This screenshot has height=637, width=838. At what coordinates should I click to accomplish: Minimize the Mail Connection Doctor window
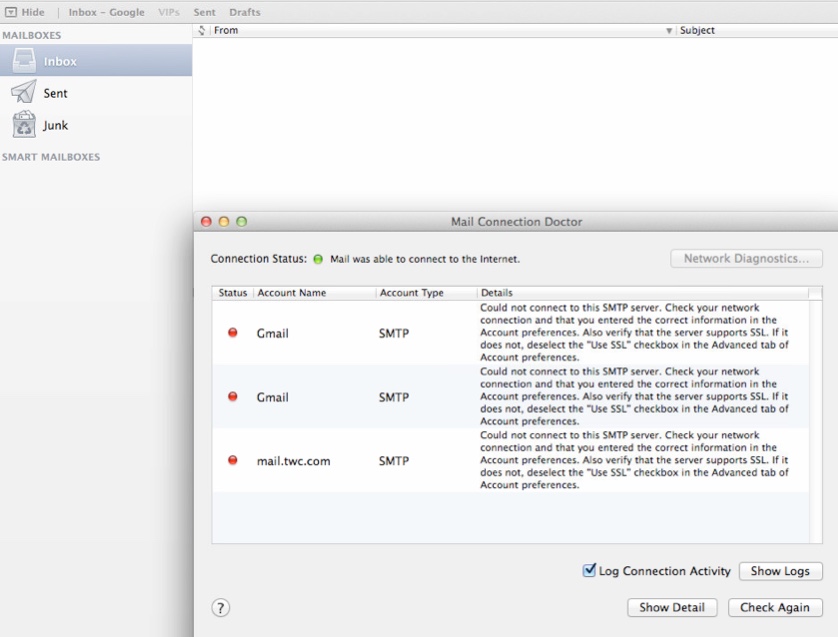tap(224, 221)
